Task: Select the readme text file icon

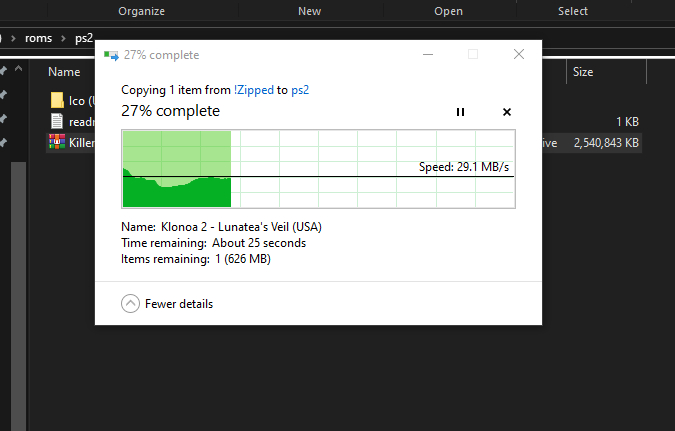Action: click(x=58, y=121)
